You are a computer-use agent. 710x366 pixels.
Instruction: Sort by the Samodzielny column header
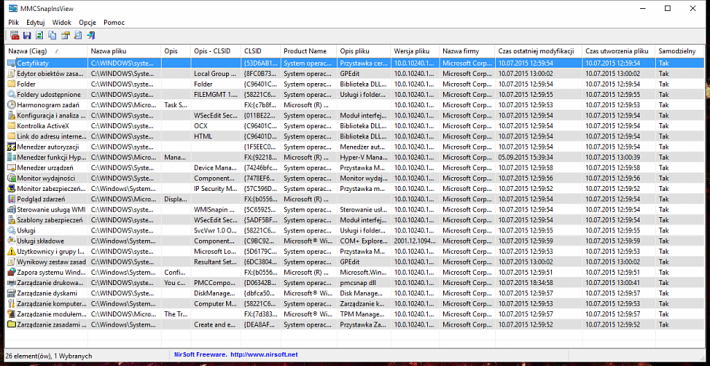point(680,51)
